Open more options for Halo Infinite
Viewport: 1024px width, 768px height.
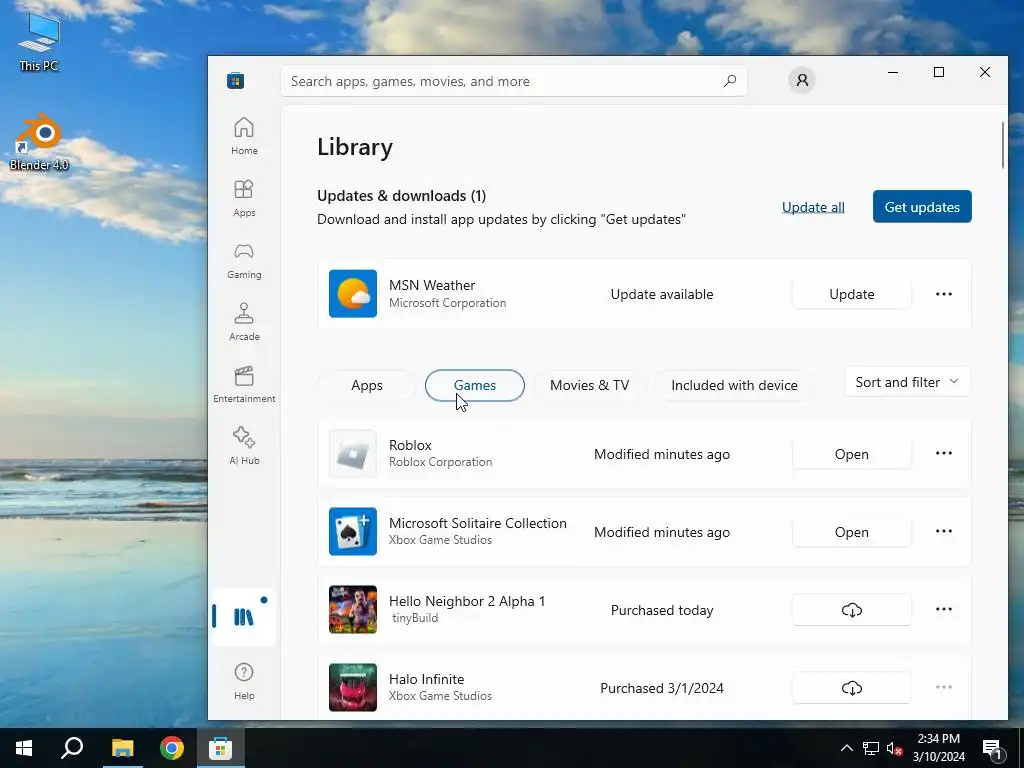(x=944, y=687)
